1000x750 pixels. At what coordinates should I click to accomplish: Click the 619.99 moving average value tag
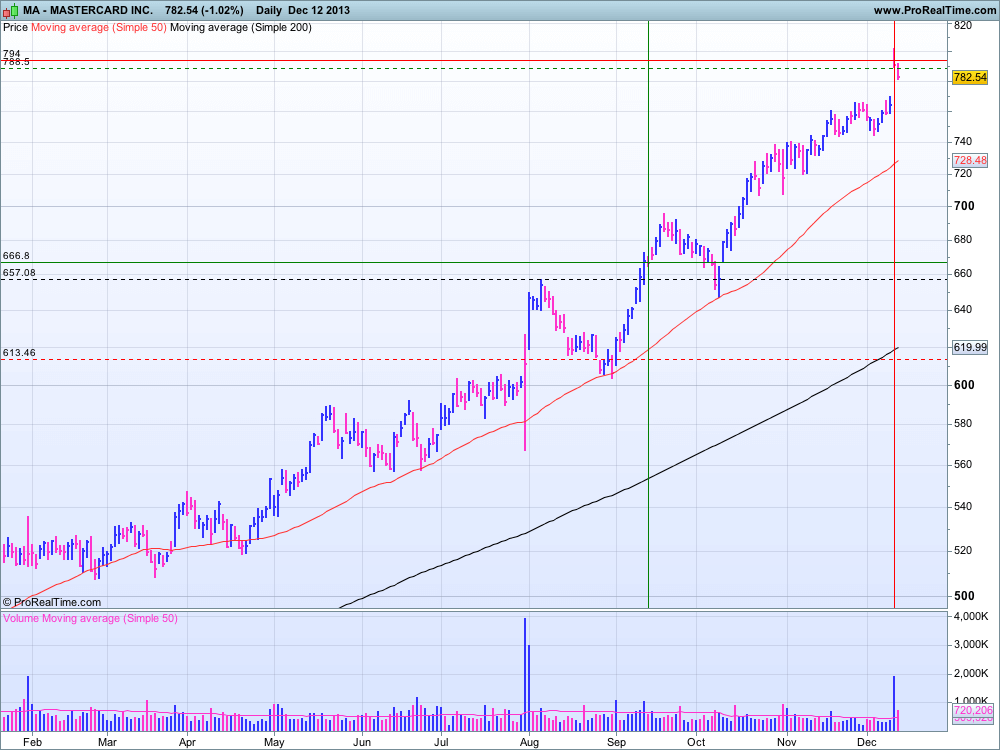pos(970,347)
